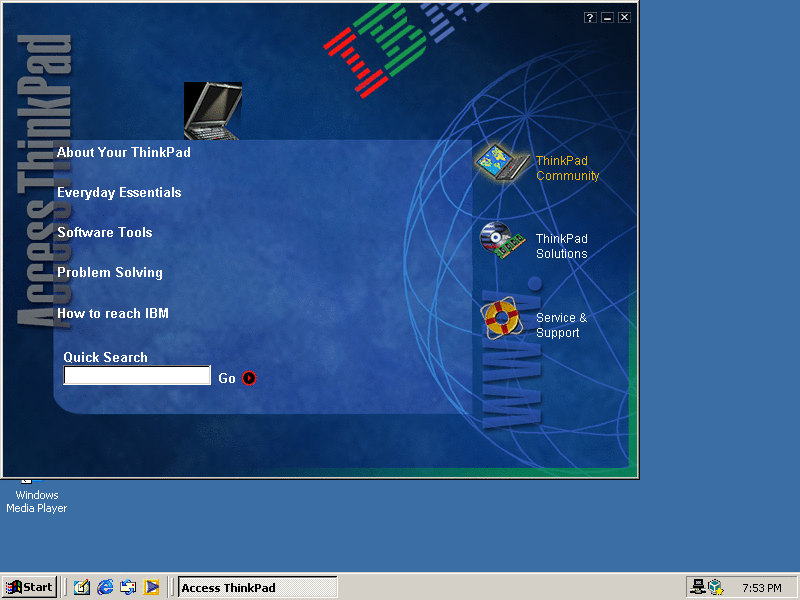Click the network computer tray icon
800x600 pixels.
698,588
